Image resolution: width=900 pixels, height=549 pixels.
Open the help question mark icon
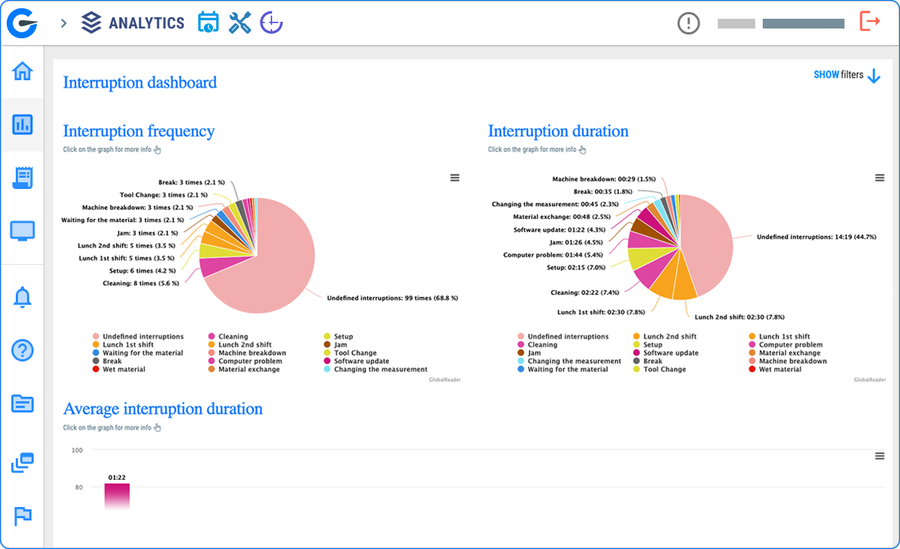[x=22, y=350]
